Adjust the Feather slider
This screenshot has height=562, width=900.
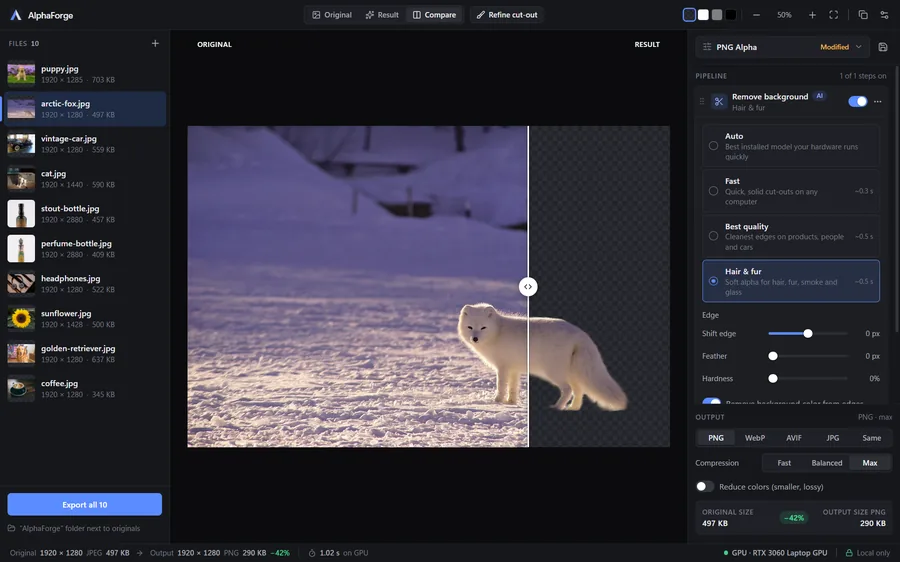pyautogui.click(x=808, y=356)
